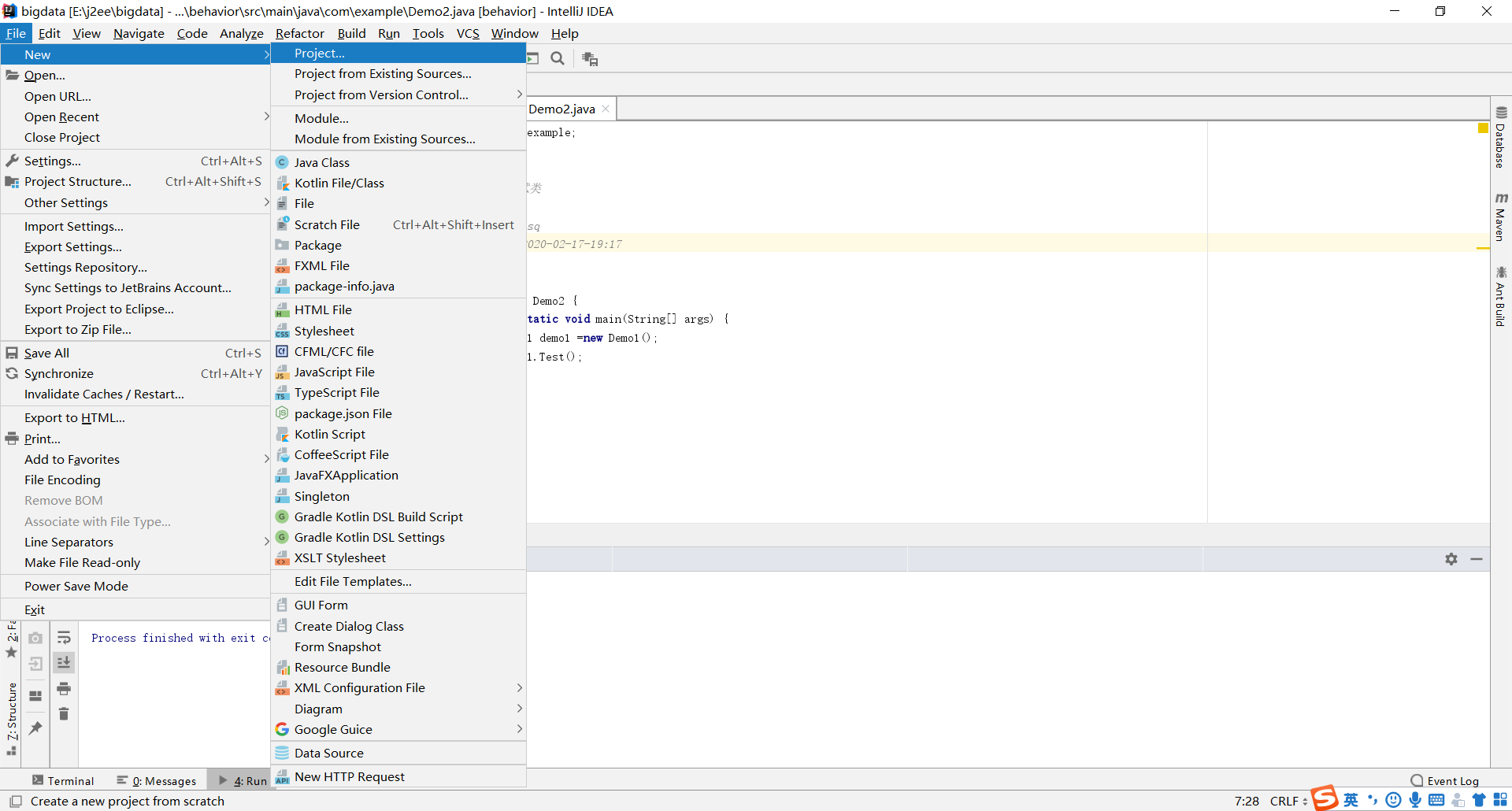This screenshot has width=1512, height=811.
Task: Create a new HTML File
Action: tap(398, 309)
